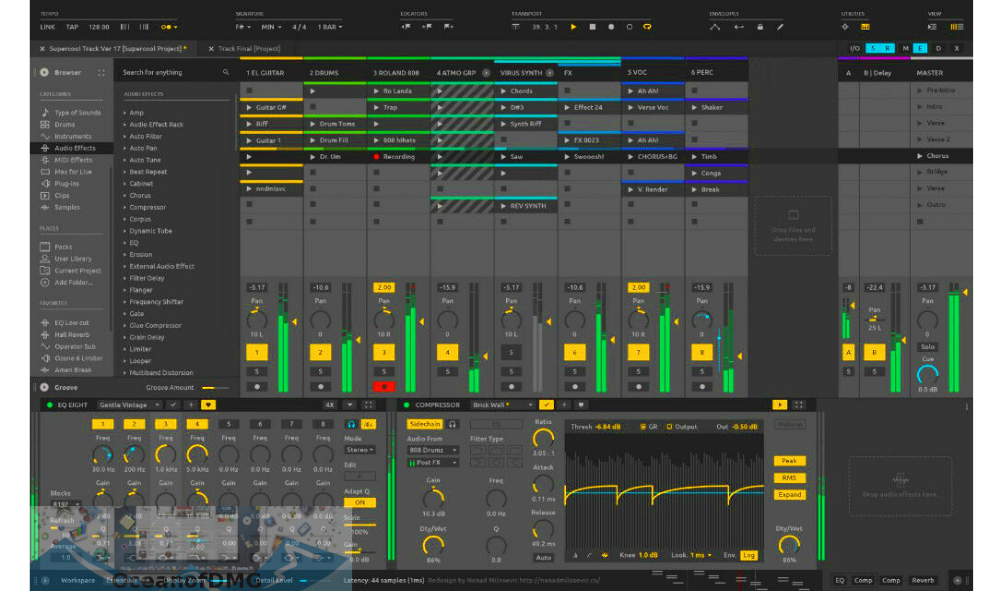The width and height of the screenshot is (1004, 591).
Task: Open User Library in Places
Action: pyautogui.click(x=72, y=259)
